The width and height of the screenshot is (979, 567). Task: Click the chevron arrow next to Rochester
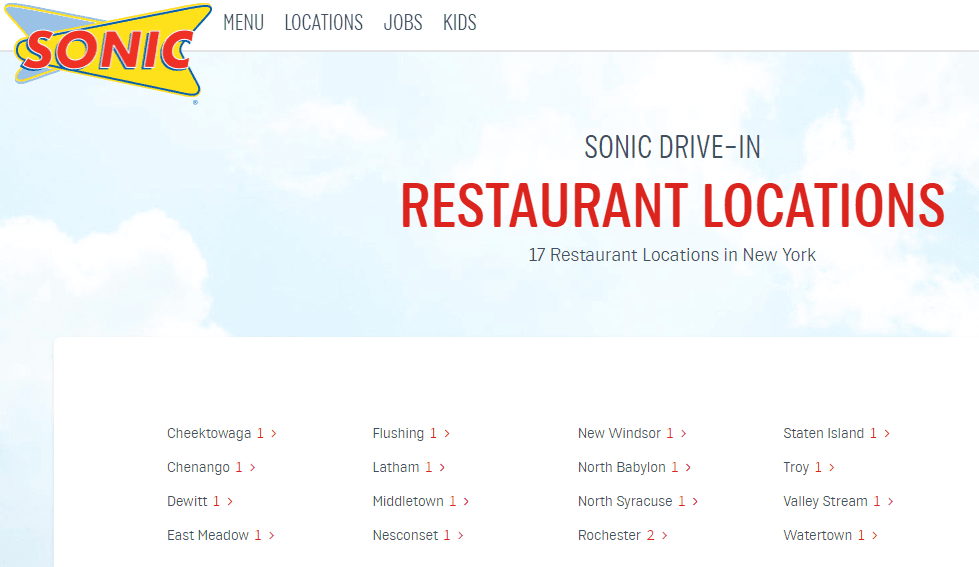[664, 535]
